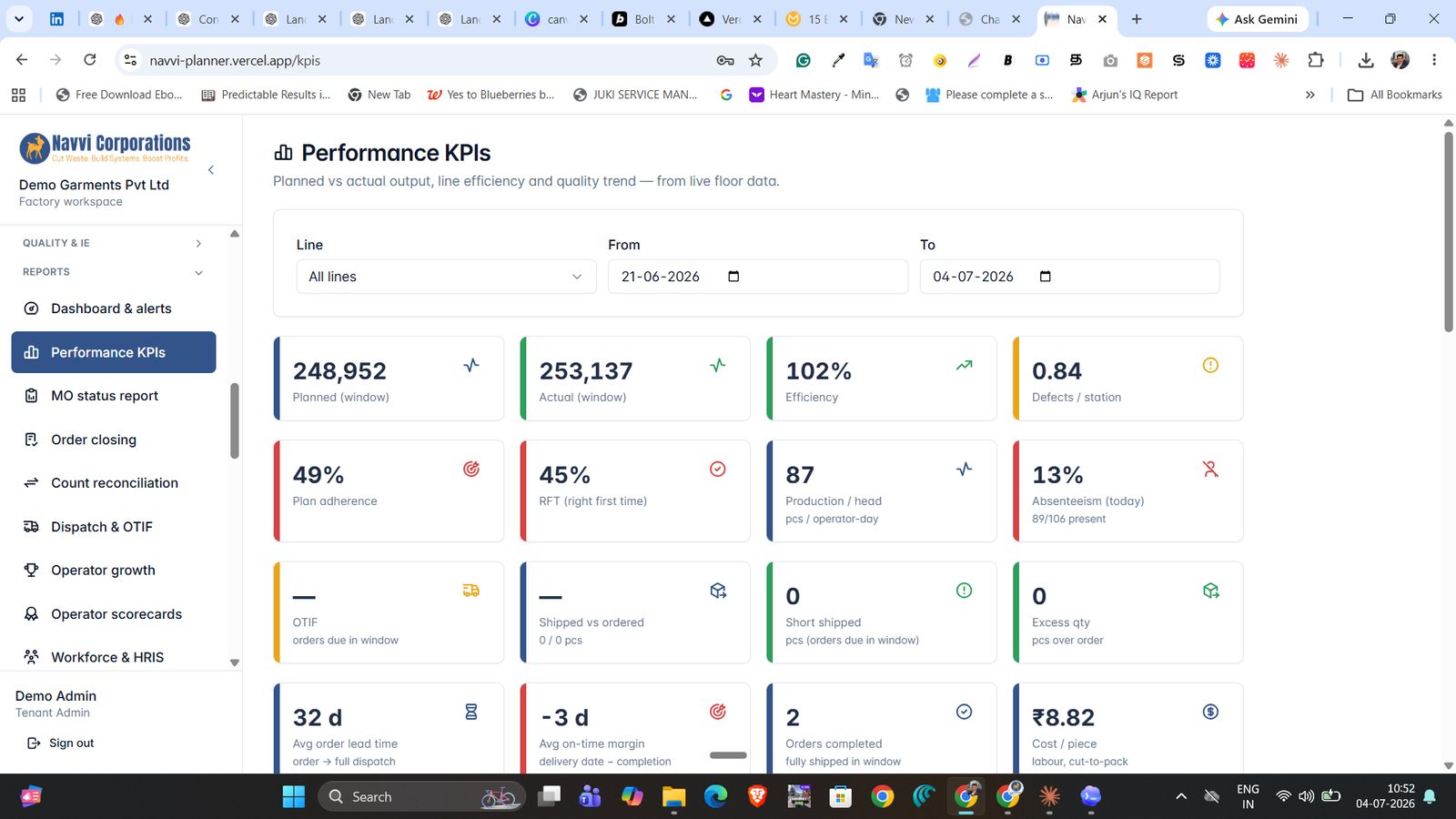Sign out of the account
The width and height of the screenshot is (1456, 819).
(x=61, y=743)
